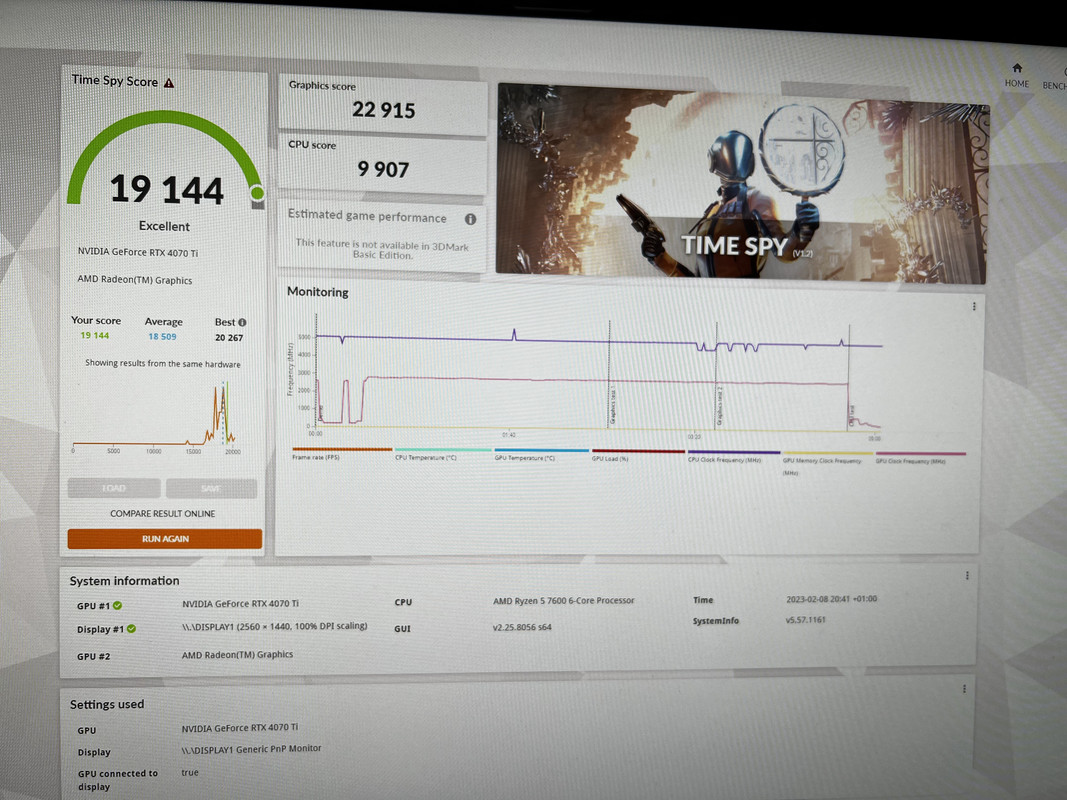Click the Average score value 18 509
This screenshot has width=1067, height=800.
click(x=162, y=336)
